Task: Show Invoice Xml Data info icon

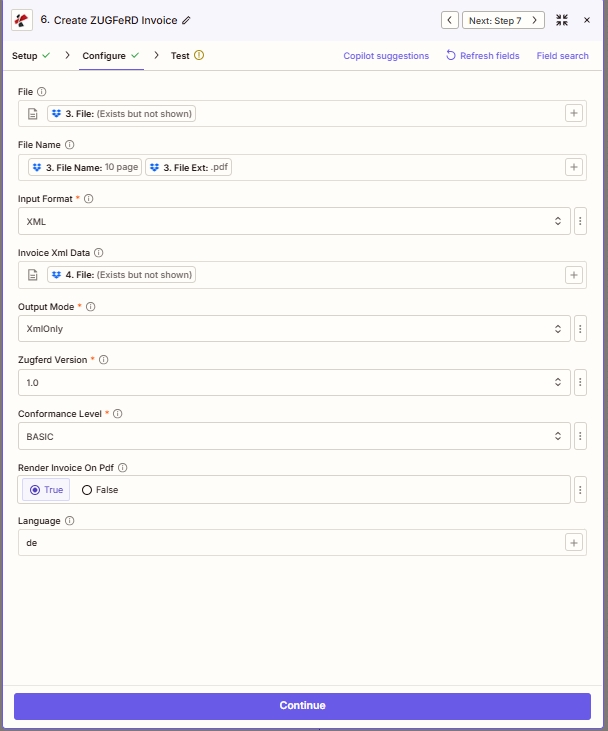Action: point(98,253)
